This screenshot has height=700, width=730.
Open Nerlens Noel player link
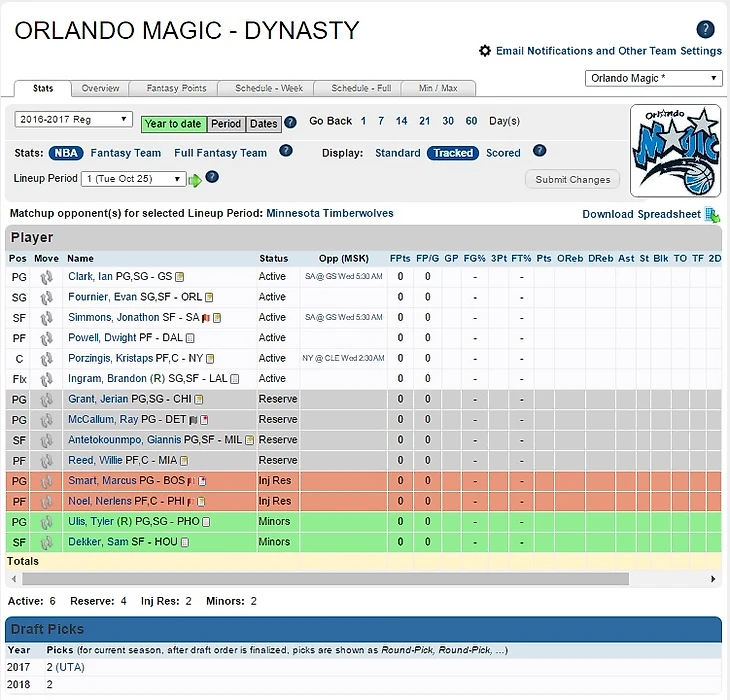pos(100,501)
